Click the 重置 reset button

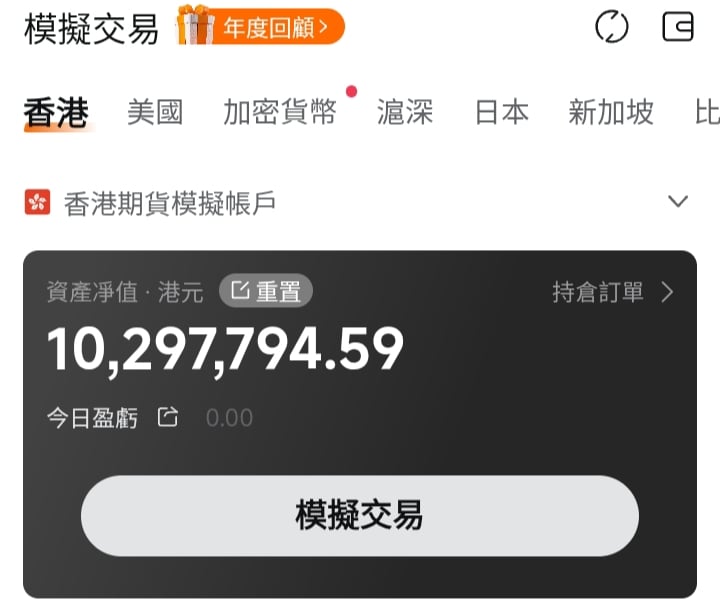point(266,291)
